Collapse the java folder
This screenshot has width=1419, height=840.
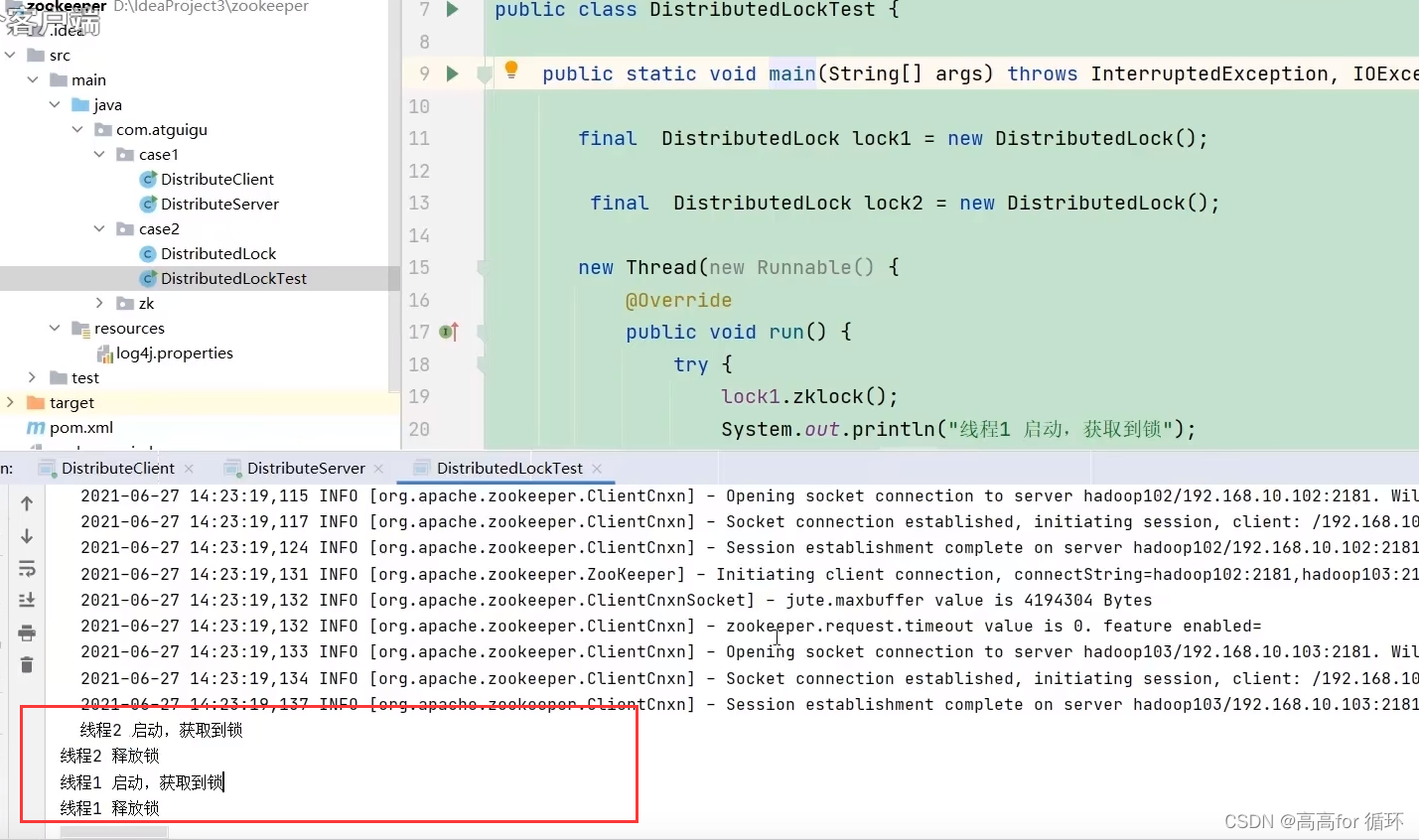(x=55, y=104)
